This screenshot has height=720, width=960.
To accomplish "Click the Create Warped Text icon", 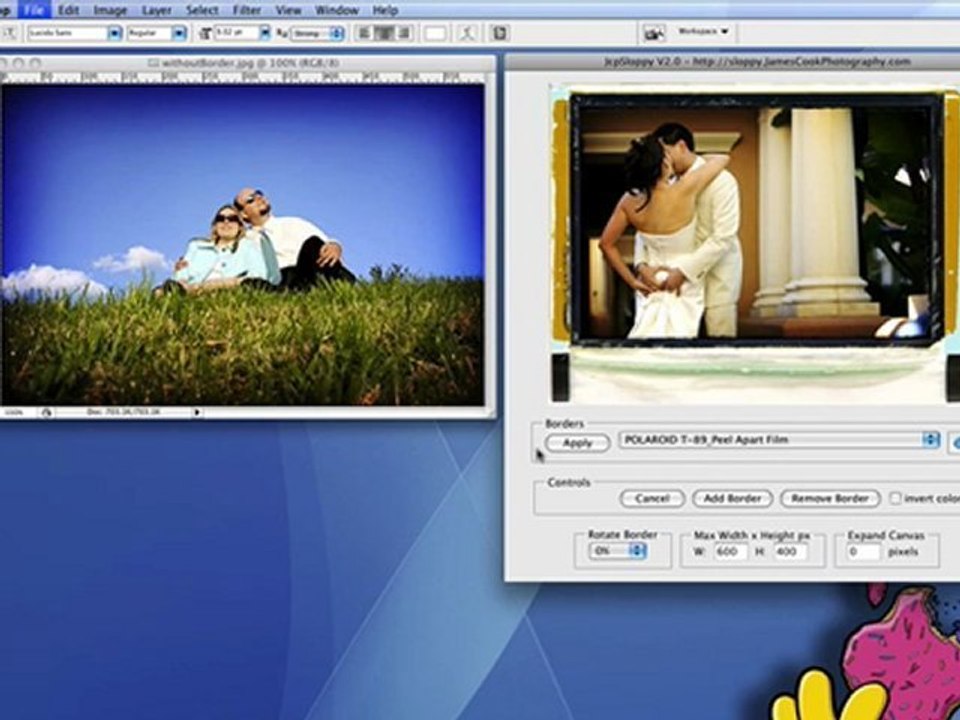I will [x=468, y=33].
